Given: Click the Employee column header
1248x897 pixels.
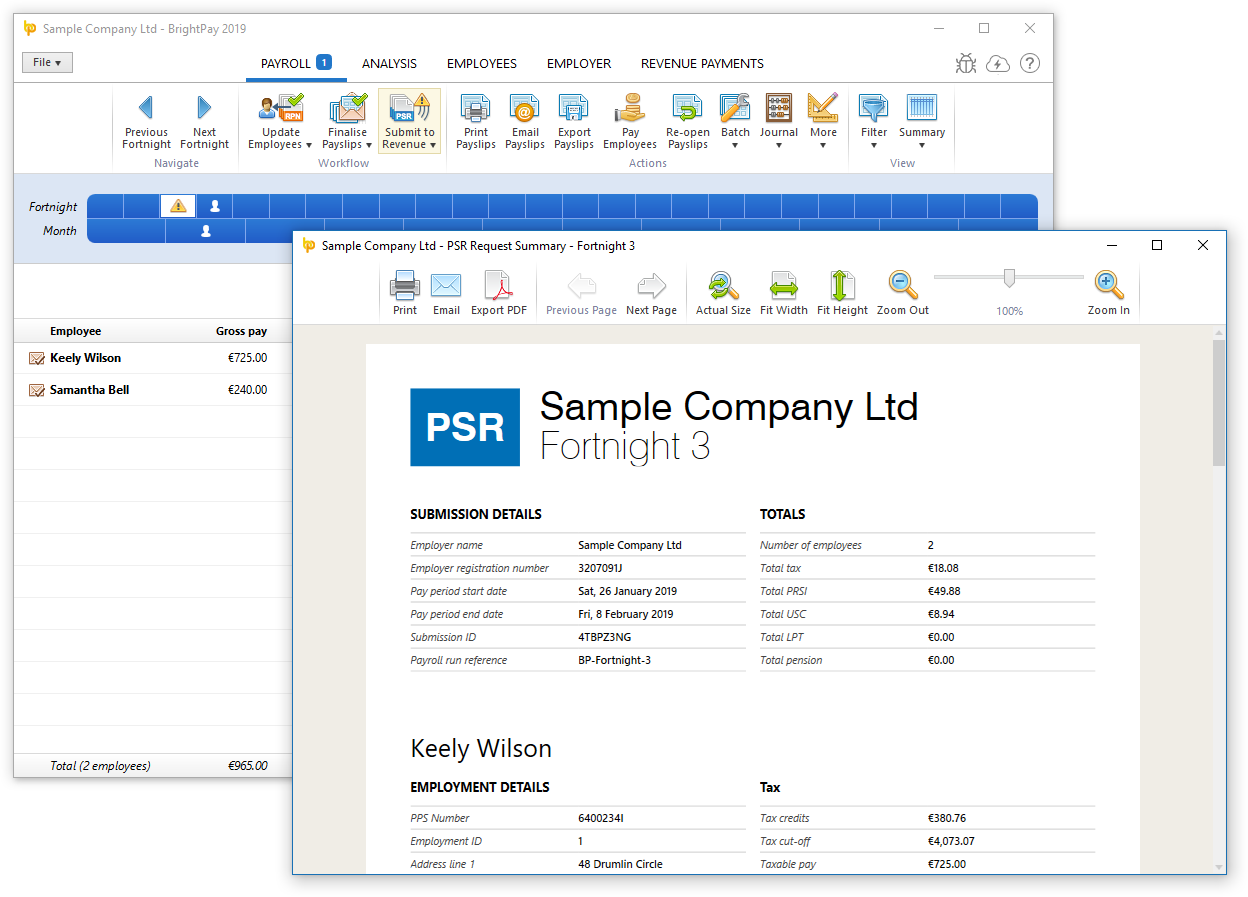Looking at the screenshot, I should pos(76,331).
